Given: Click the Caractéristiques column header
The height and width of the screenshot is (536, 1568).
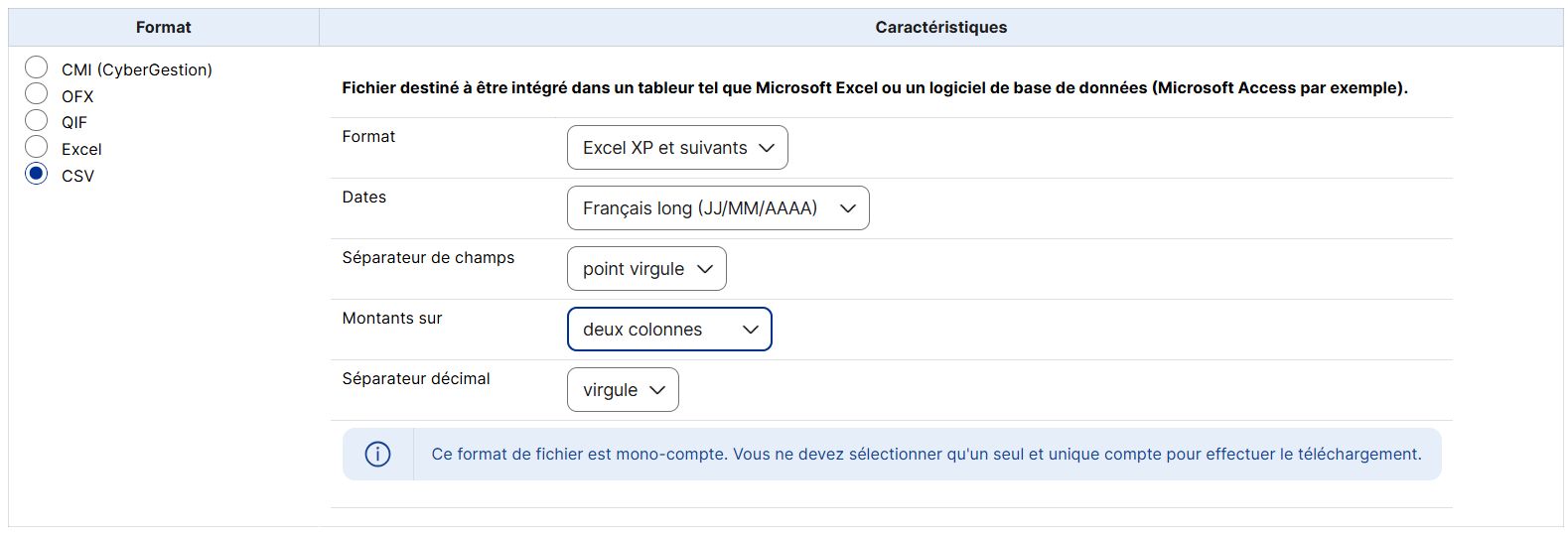Looking at the screenshot, I should (x=940, y=28).
